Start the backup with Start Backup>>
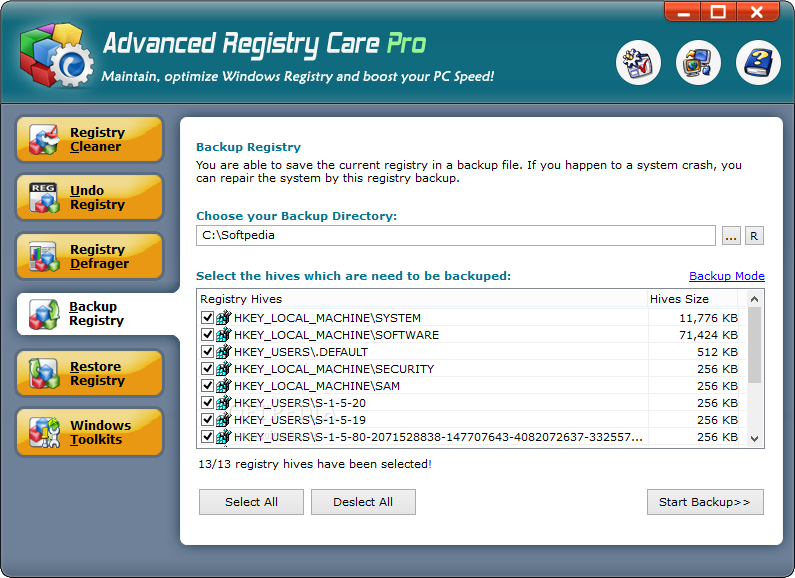This screenshot has width=795, height=578. coord(705,502)
